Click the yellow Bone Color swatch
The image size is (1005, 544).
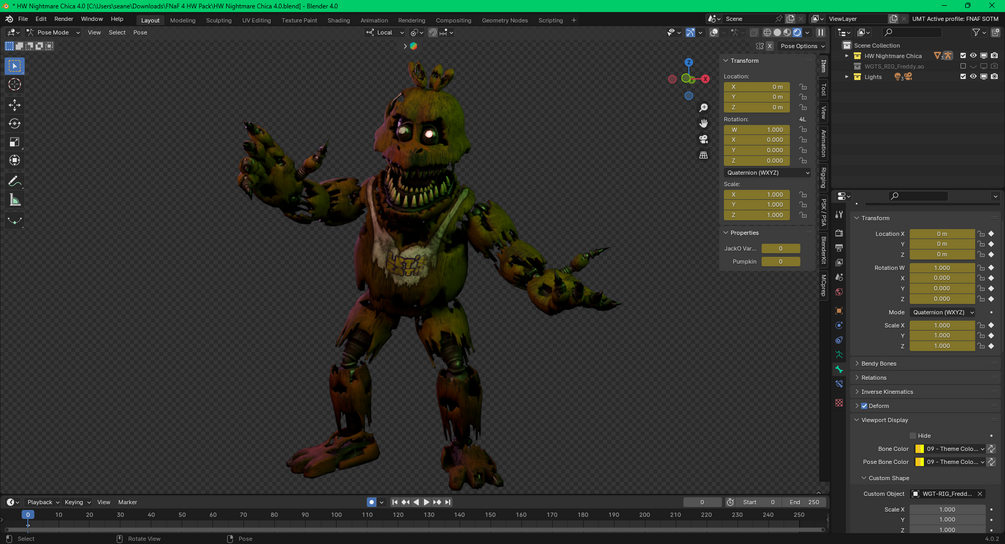919,449
